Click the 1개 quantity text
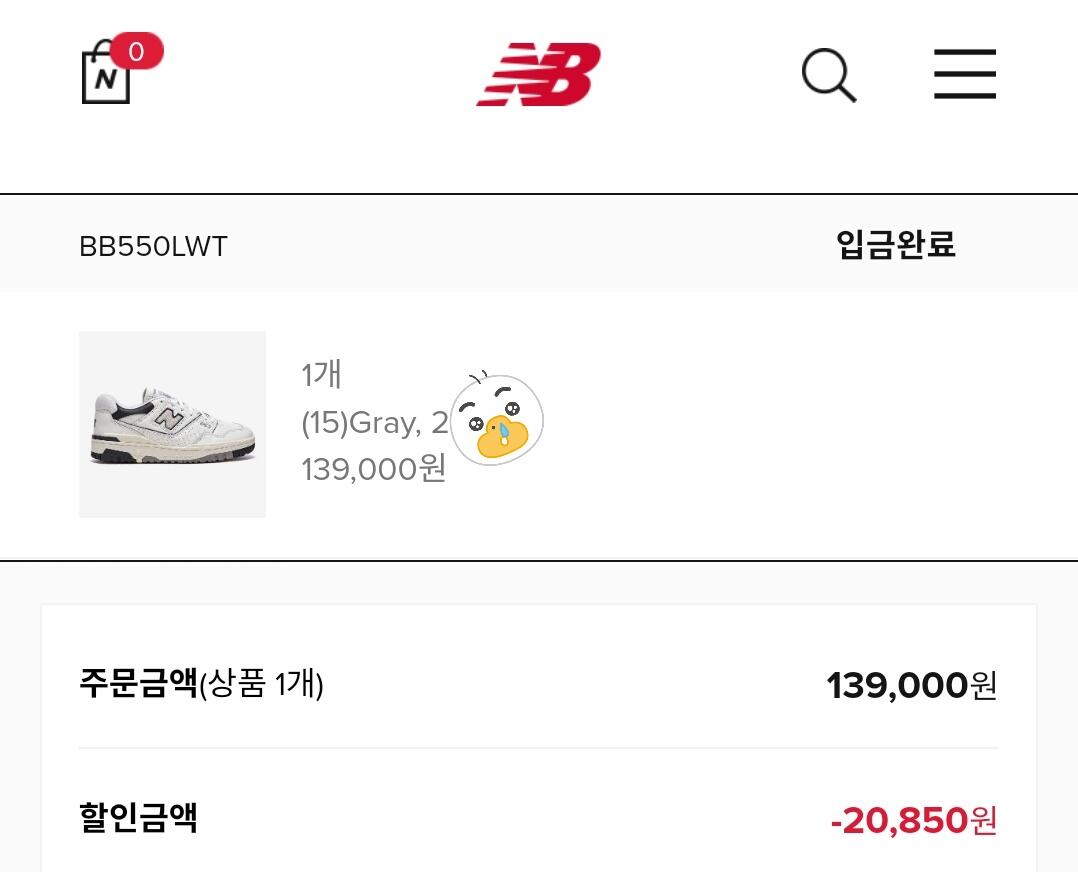 point(321,375)
